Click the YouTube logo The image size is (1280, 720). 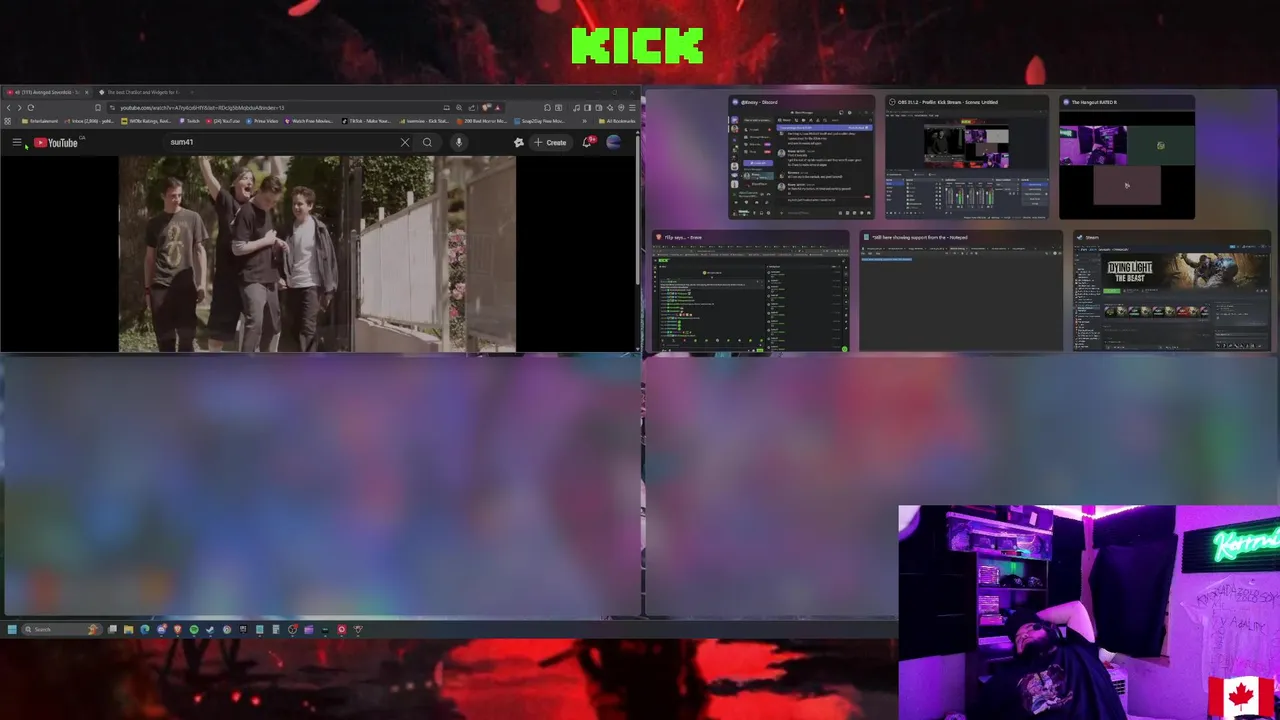(56, 142)
